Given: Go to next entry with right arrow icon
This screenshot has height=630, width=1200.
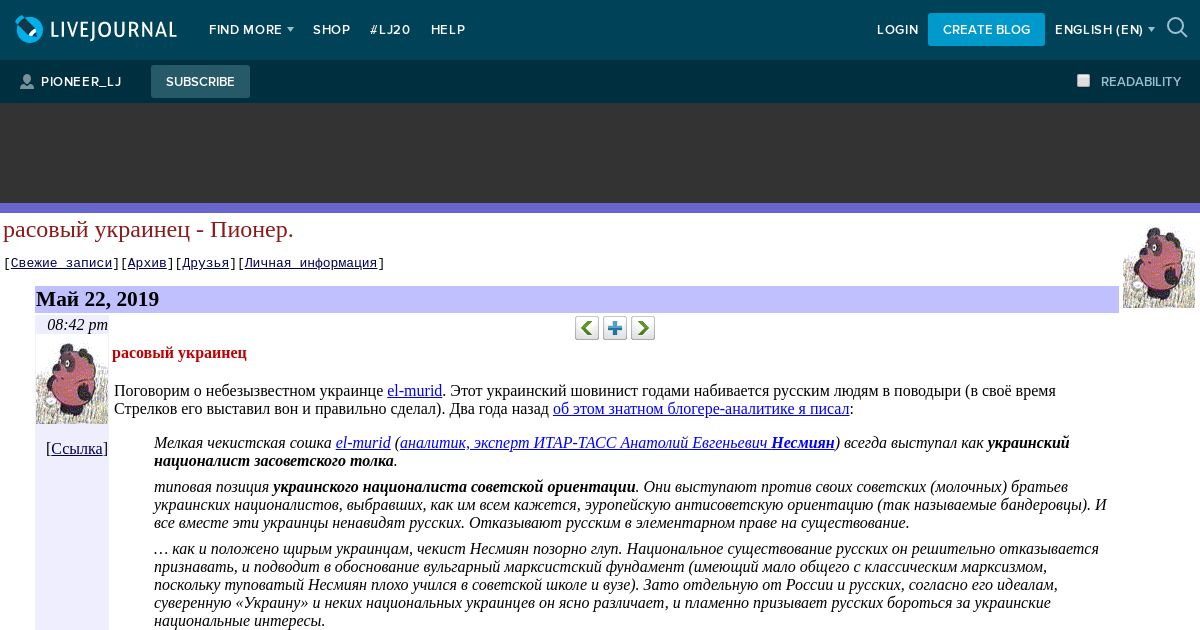Looking at the screenshot, I should 643,328.
